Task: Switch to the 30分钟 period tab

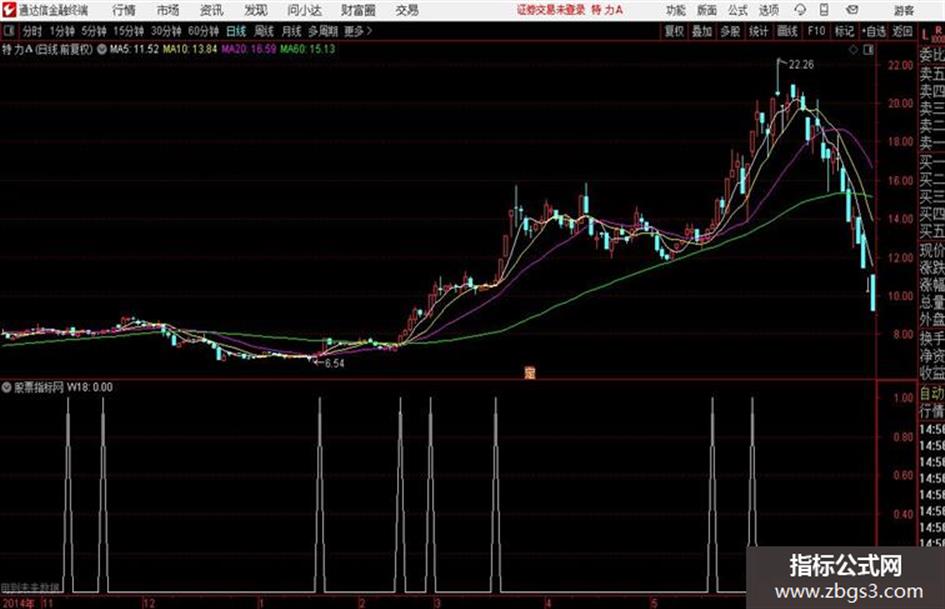Action: [166, 31]
